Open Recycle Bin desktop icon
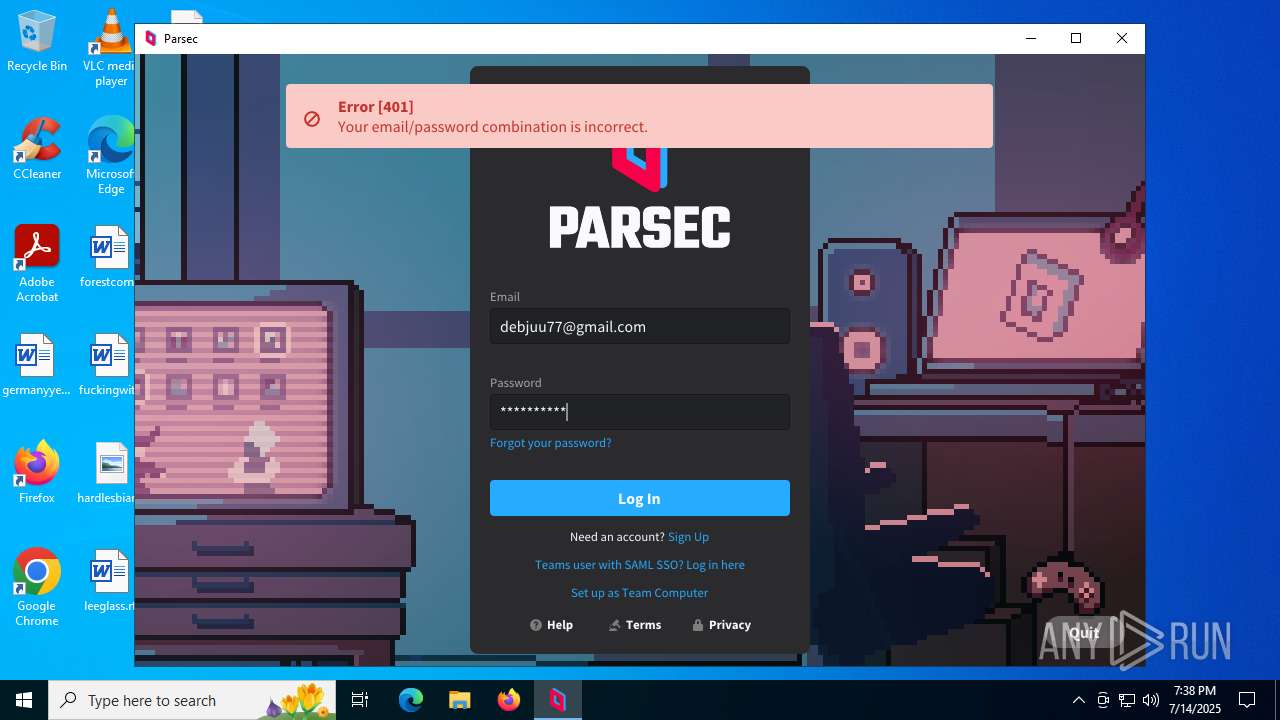This screenshot has height=720, width=1280. point(37,42)
